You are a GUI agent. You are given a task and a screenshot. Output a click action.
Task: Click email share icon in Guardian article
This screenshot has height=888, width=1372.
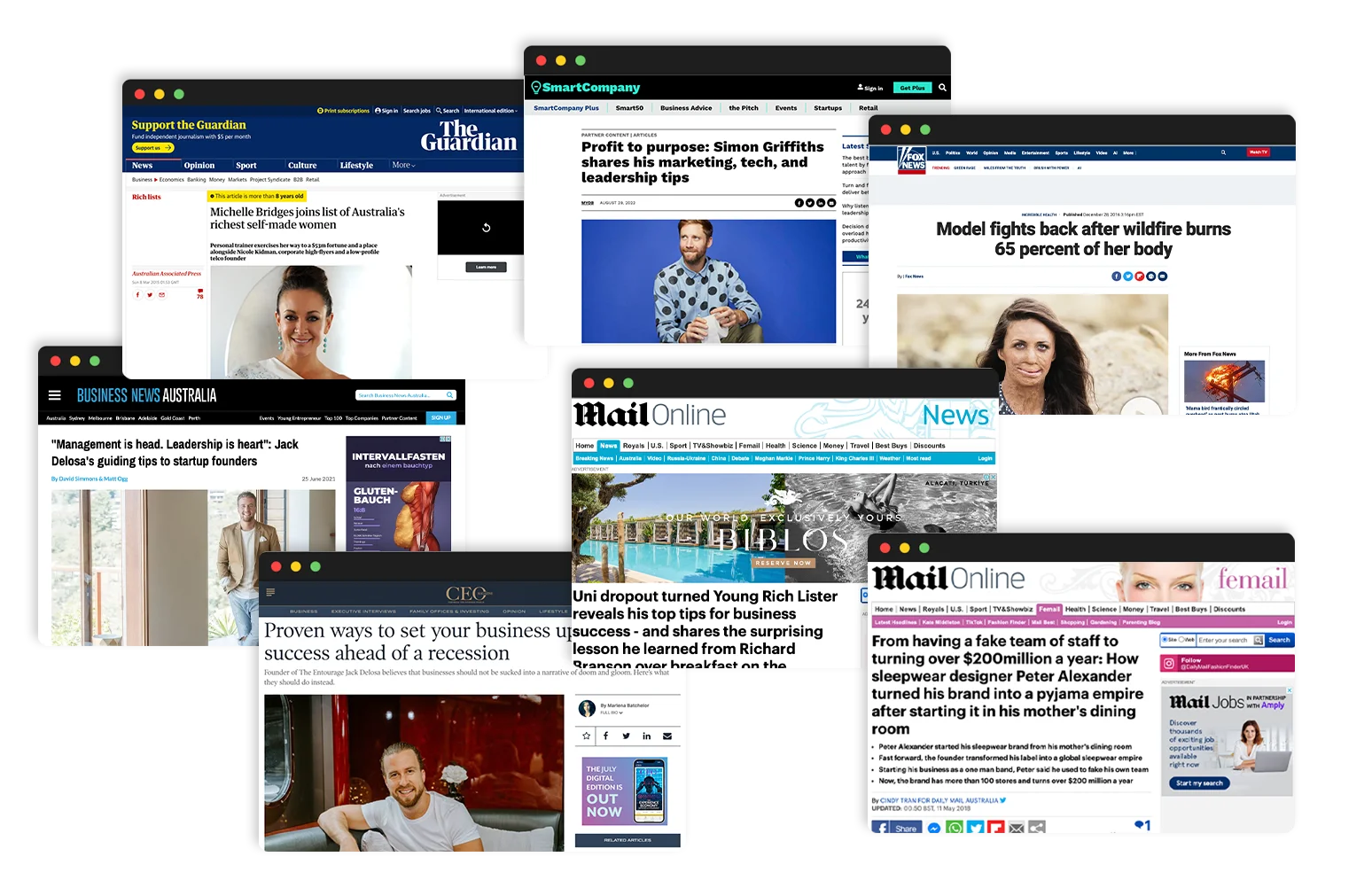161,295
